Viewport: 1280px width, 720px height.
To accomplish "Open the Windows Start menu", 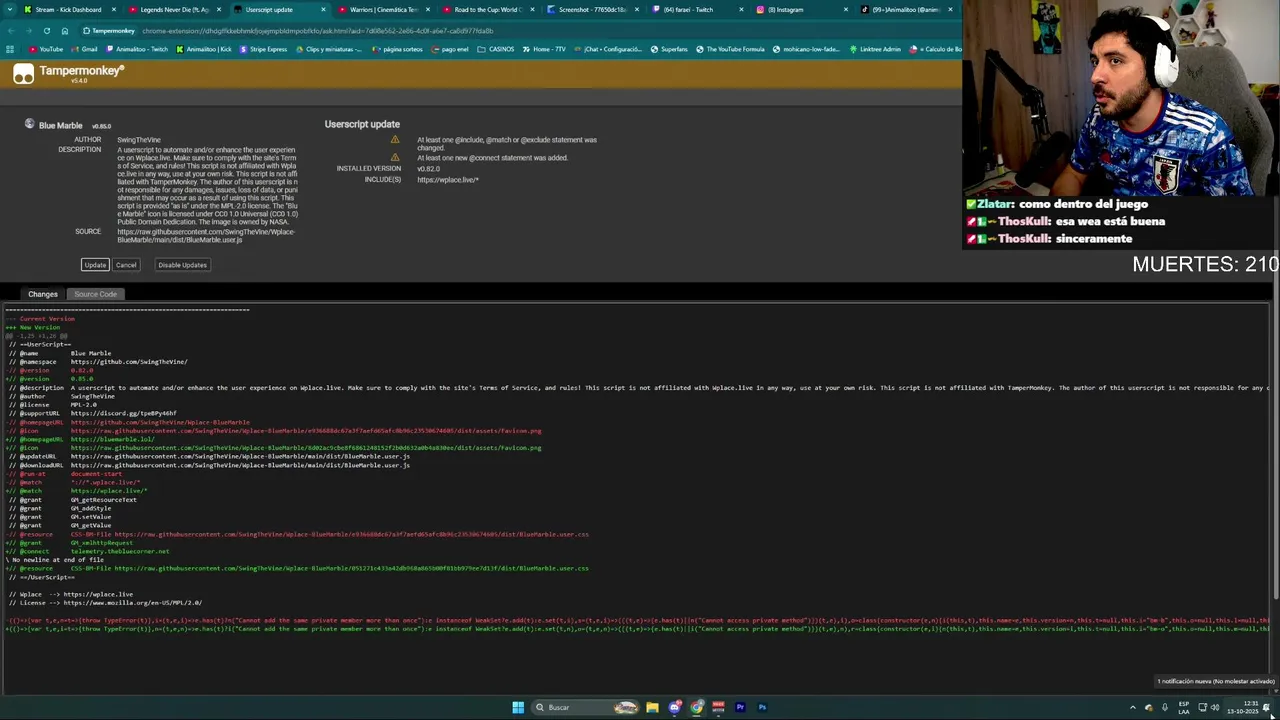I will click(x=518, y=707).
